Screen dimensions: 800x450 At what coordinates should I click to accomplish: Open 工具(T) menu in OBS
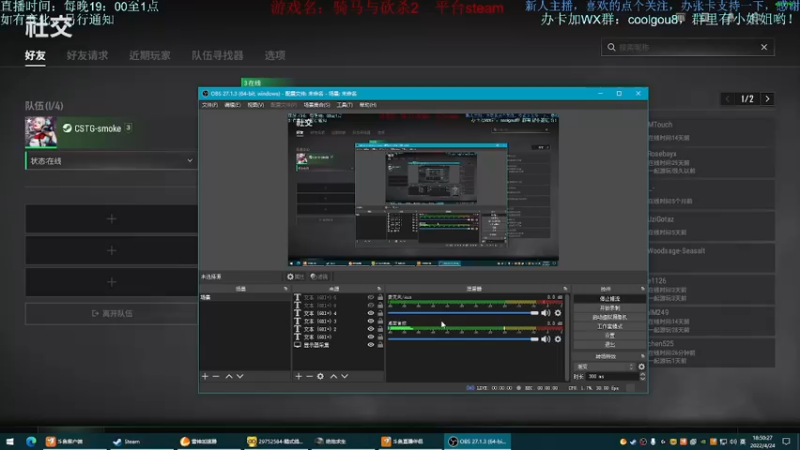coord(344,105)
